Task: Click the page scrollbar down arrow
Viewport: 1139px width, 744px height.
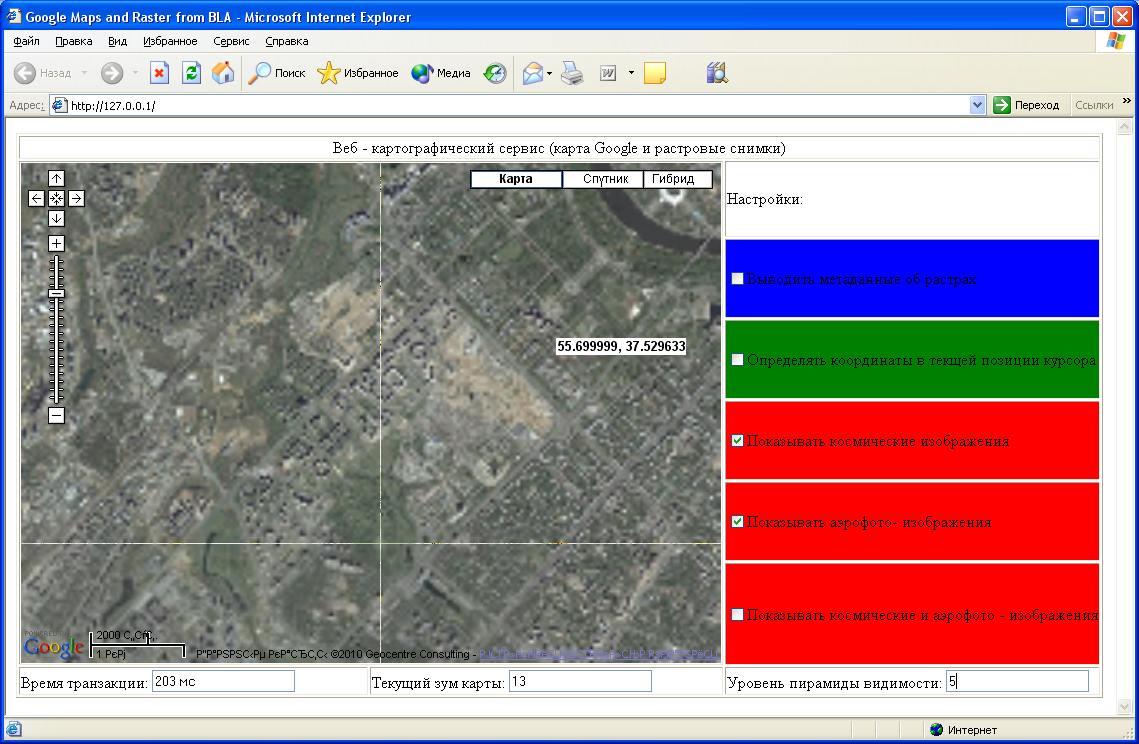Action: pos(1124,706)
